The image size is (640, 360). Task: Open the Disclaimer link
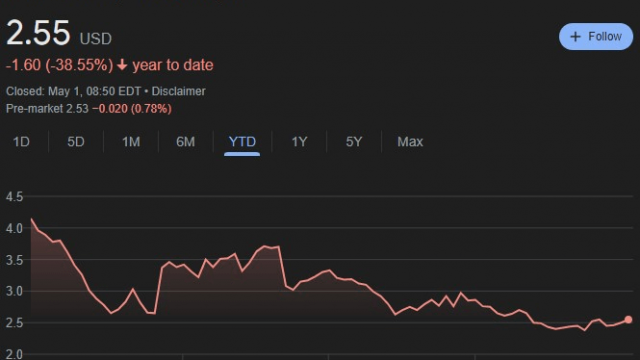point(178,91)
